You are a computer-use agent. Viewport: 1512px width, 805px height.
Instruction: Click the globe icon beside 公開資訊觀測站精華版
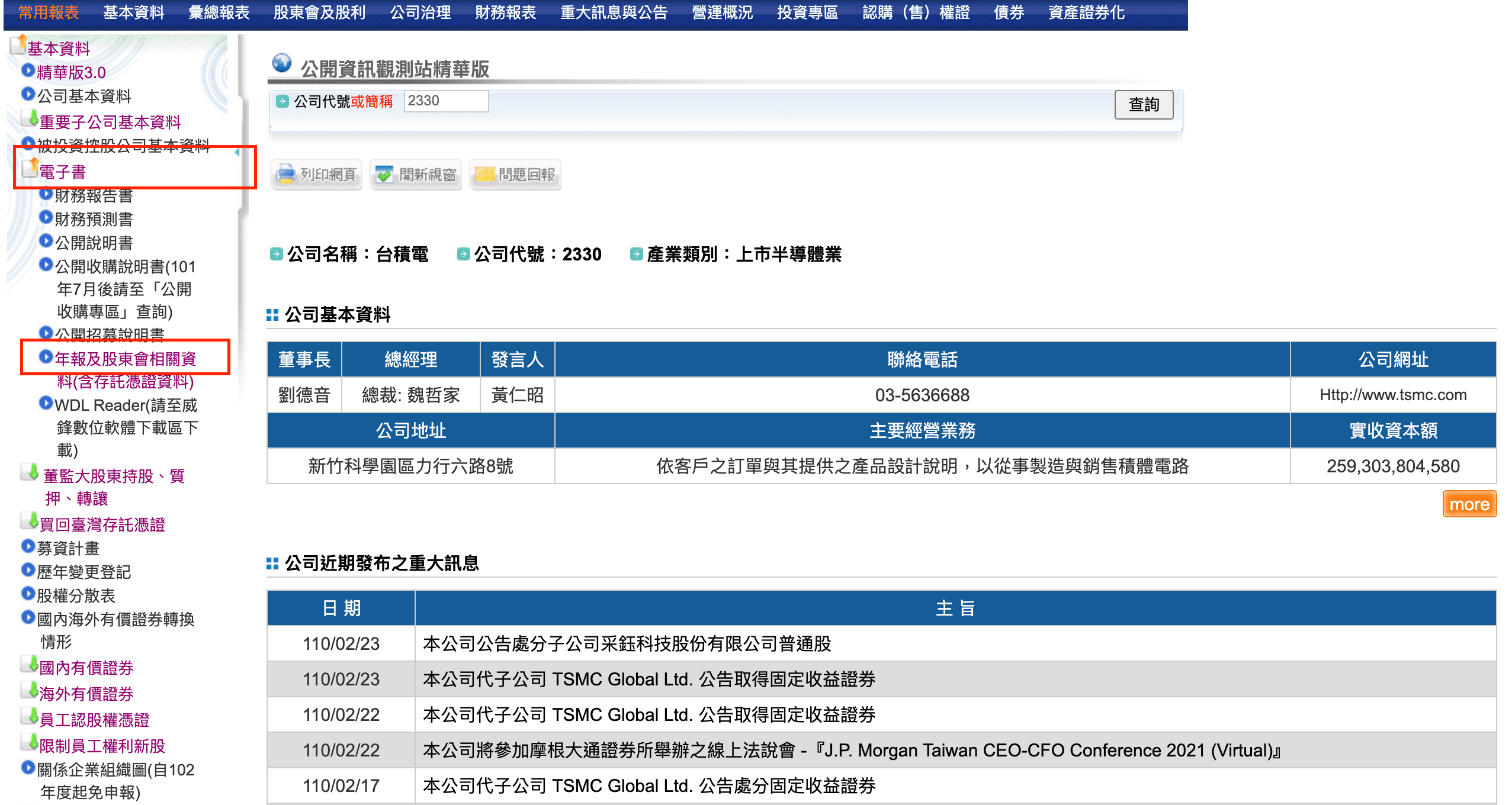(x=282, y=63)
